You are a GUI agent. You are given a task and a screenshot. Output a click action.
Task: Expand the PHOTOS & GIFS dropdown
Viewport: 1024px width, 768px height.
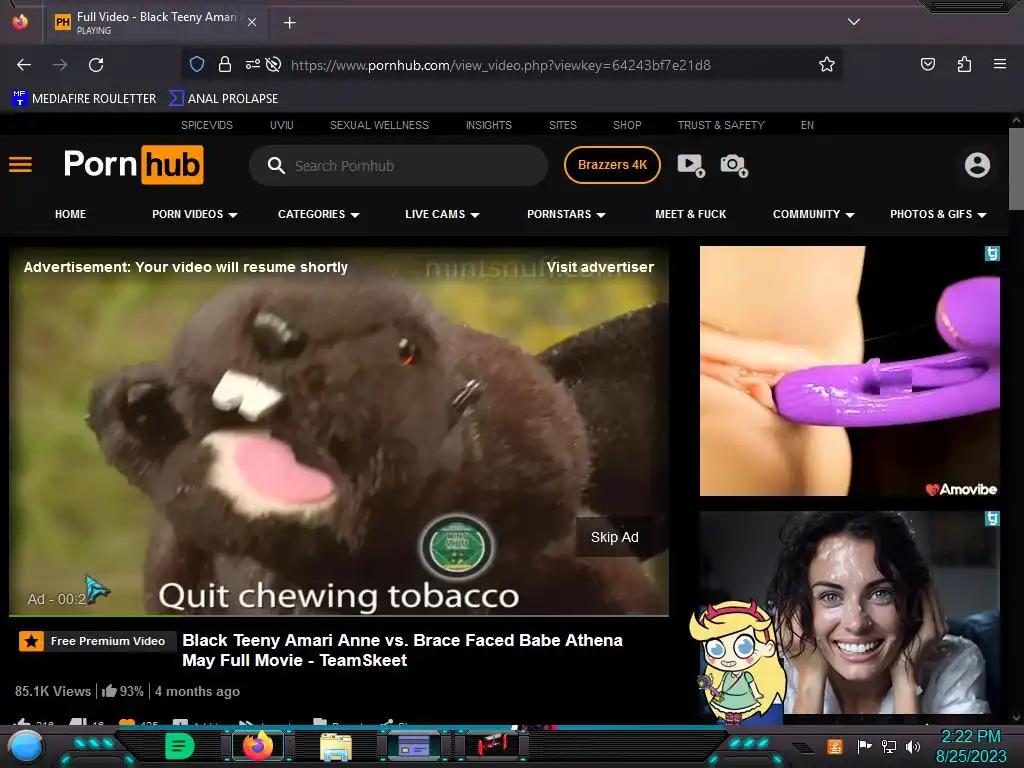[x=938, y=214]
